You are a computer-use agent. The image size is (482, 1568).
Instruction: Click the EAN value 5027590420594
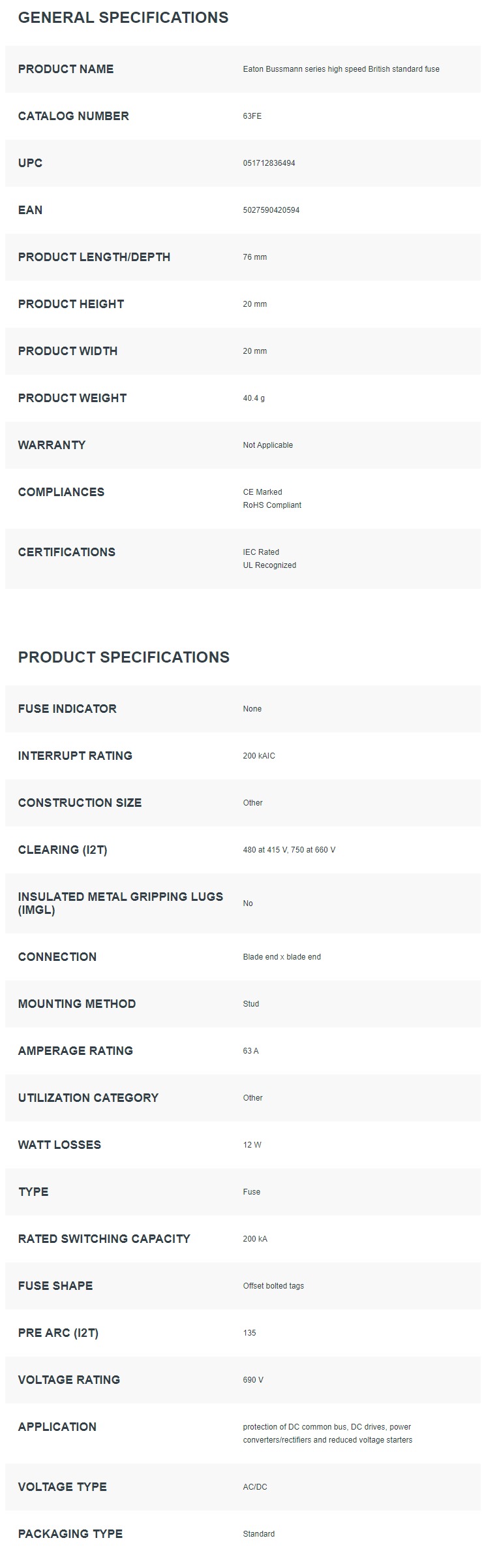[271, 210]
